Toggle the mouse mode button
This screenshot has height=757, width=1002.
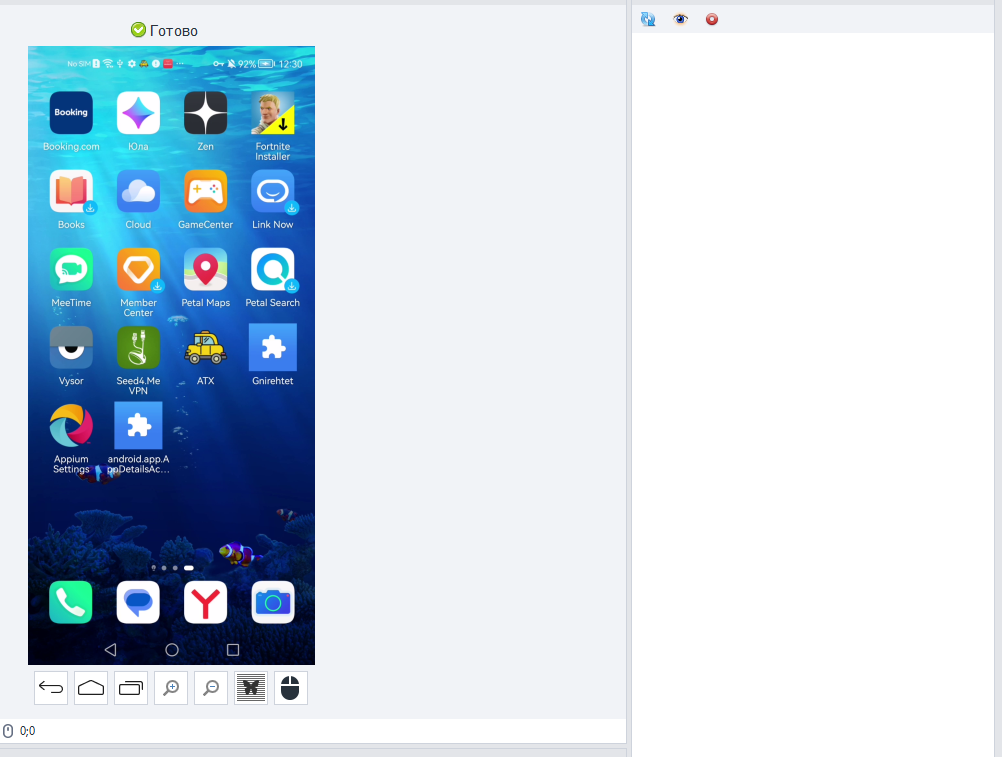(291, 688)
